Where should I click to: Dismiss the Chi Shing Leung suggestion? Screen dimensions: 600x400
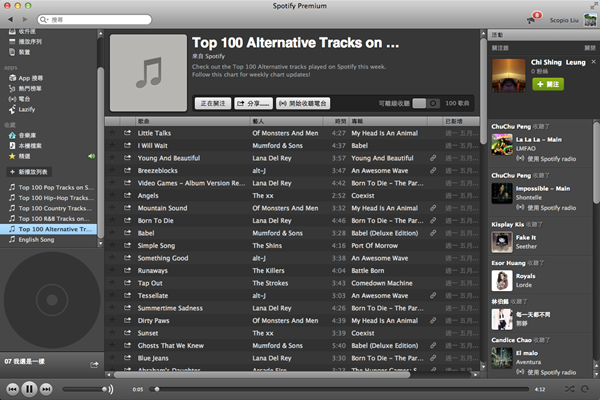[593, 62]
